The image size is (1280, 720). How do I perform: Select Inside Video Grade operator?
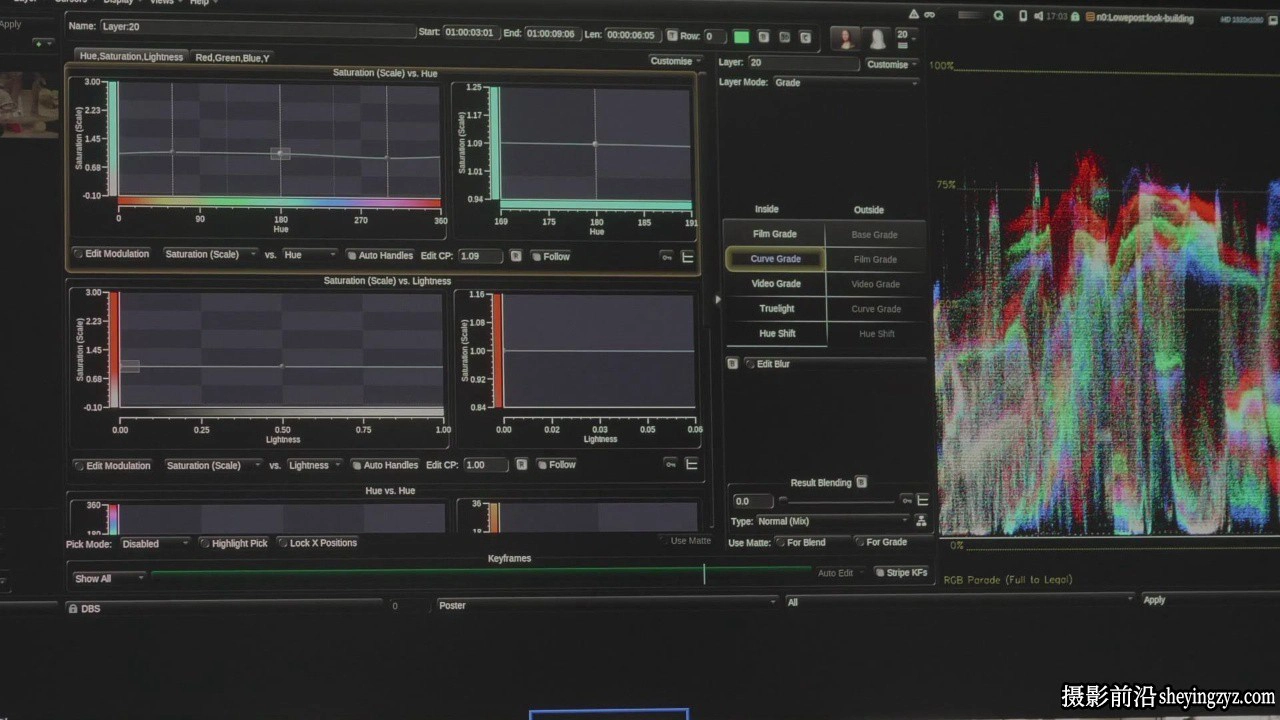coord(776,284)
